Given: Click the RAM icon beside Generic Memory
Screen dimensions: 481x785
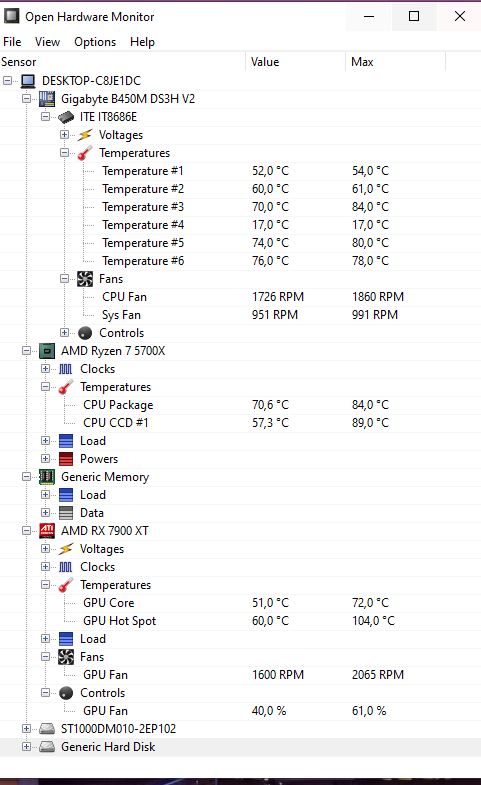Looking at the screenshot, I should [47, 477].
